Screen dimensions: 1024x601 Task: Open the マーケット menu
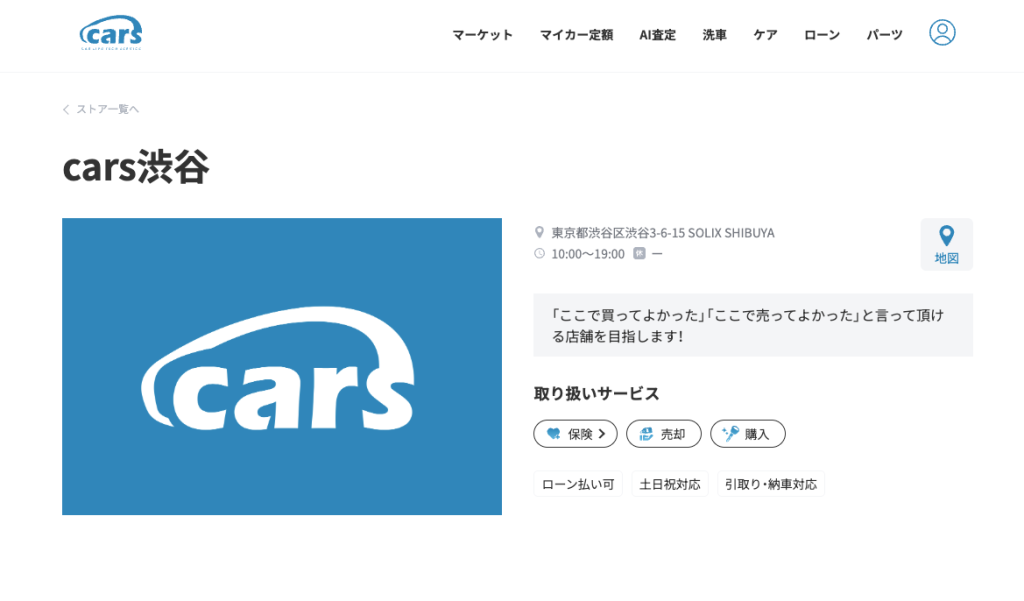point(482,35)
